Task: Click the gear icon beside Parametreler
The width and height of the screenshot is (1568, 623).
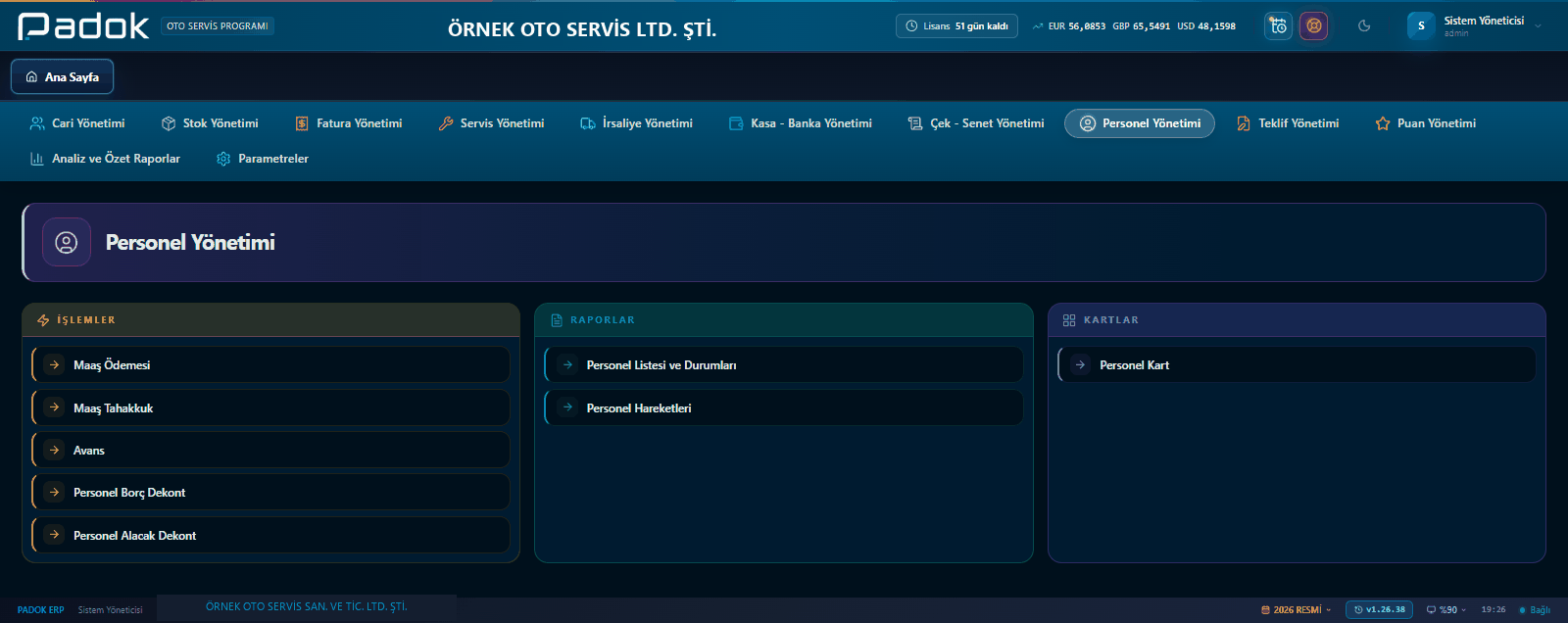Action: tap(223, 159)
